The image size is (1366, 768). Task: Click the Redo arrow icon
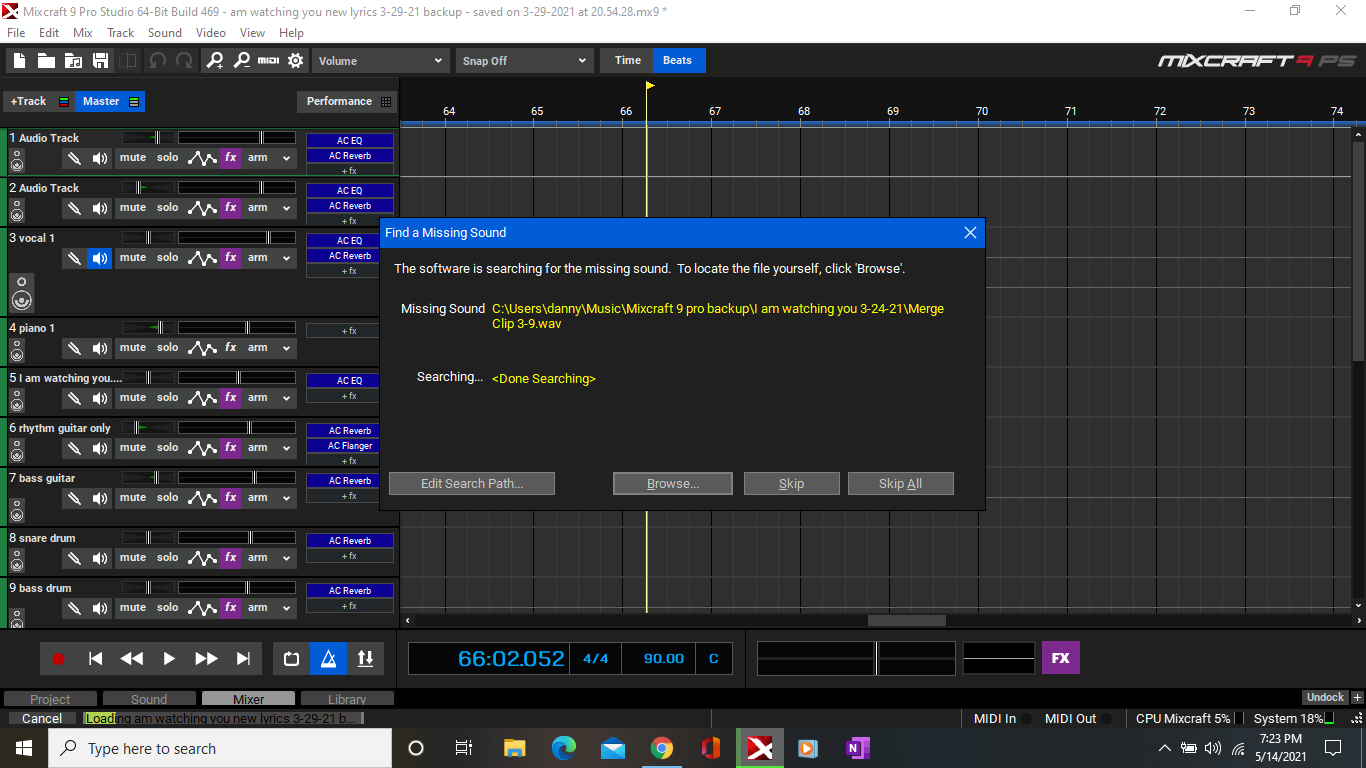point(184,61)
